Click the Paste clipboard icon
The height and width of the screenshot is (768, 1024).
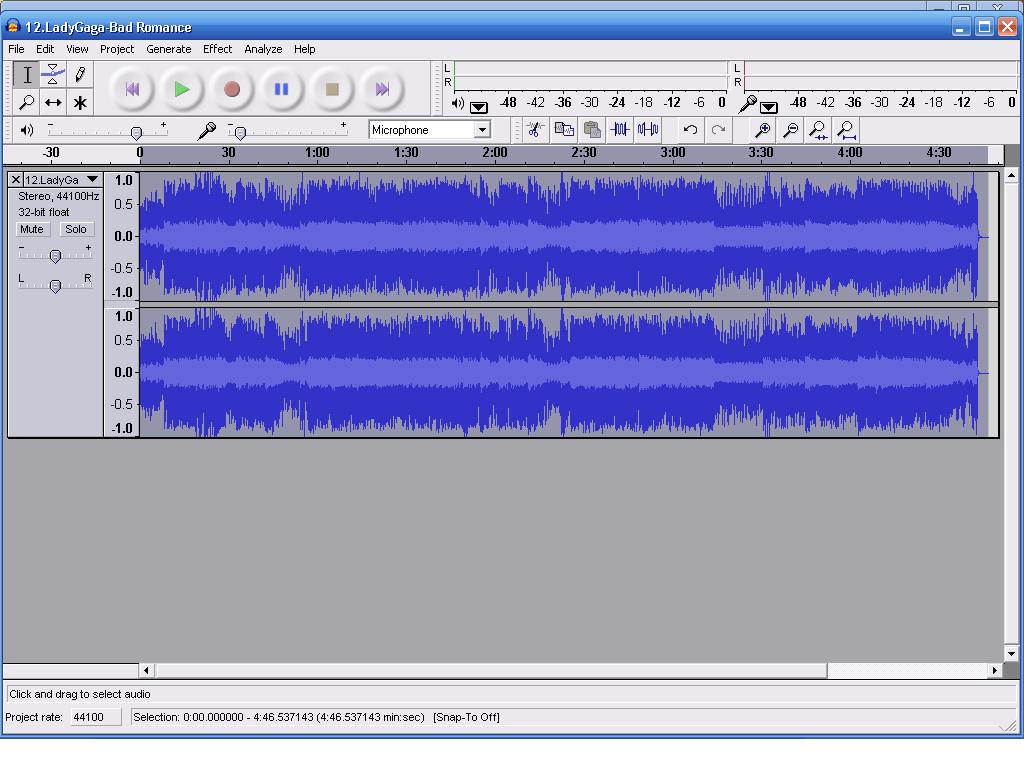point(592,130)
